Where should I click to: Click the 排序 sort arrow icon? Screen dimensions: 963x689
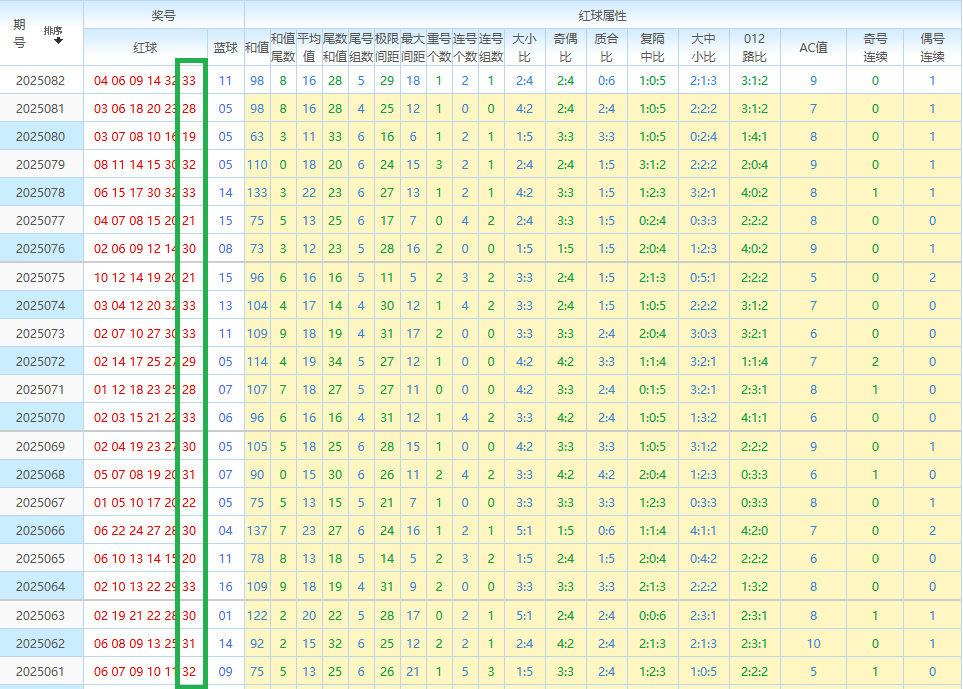click(58, 41)
